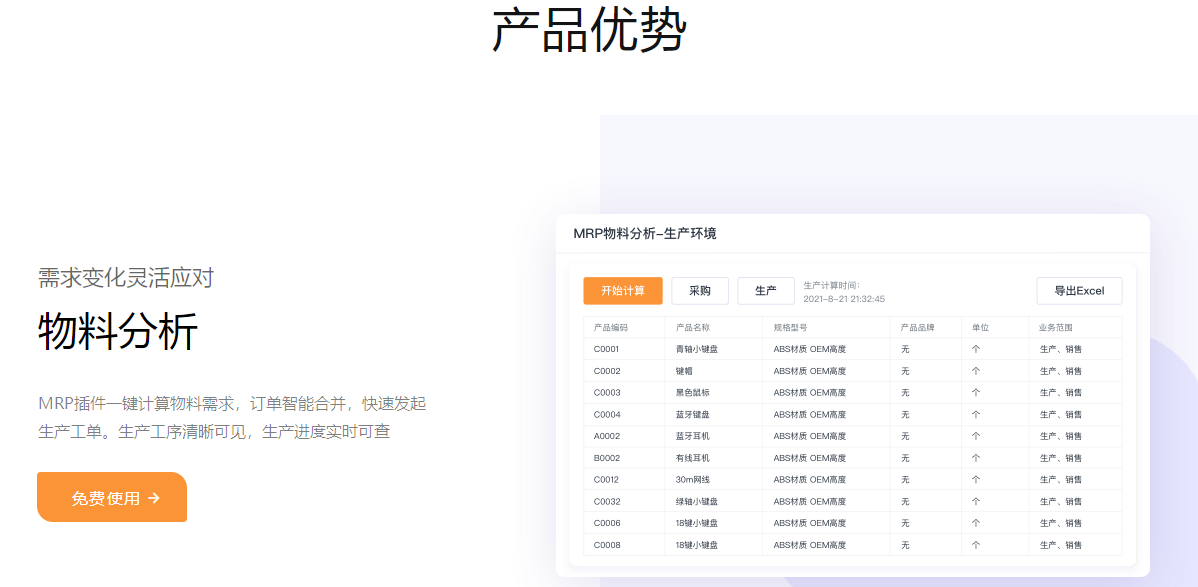Screen dimensions: 1198x587
Task: Click the 业务范围 column header
Action: [x=1056, y=326]
